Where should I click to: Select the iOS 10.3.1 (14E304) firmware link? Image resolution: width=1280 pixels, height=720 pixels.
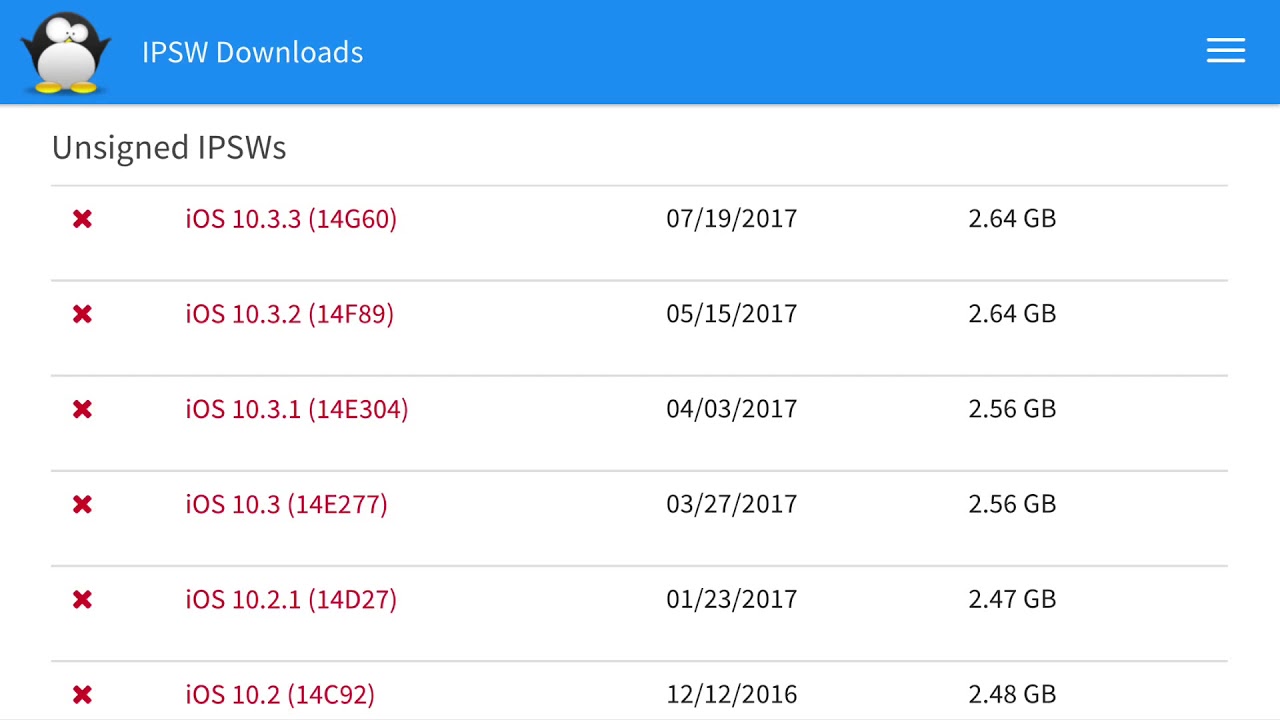[296, 409]
